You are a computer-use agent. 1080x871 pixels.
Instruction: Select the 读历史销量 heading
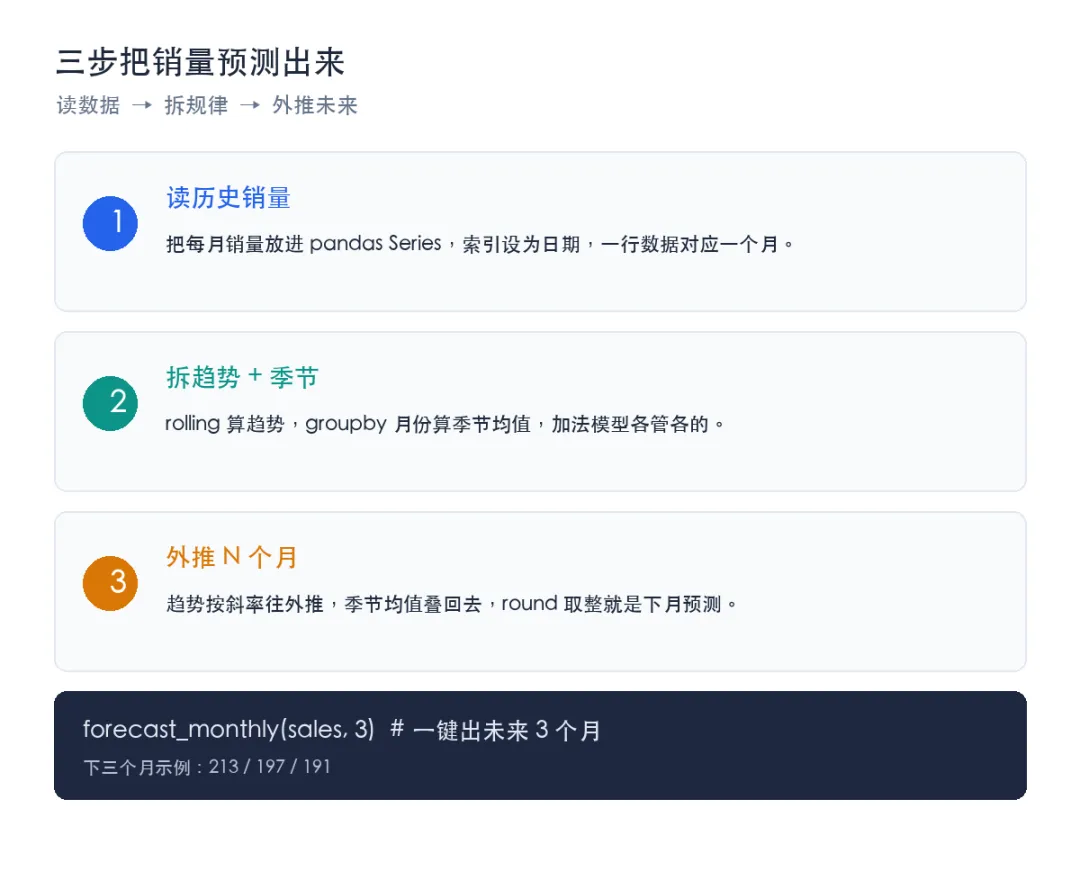coord(228,198)
